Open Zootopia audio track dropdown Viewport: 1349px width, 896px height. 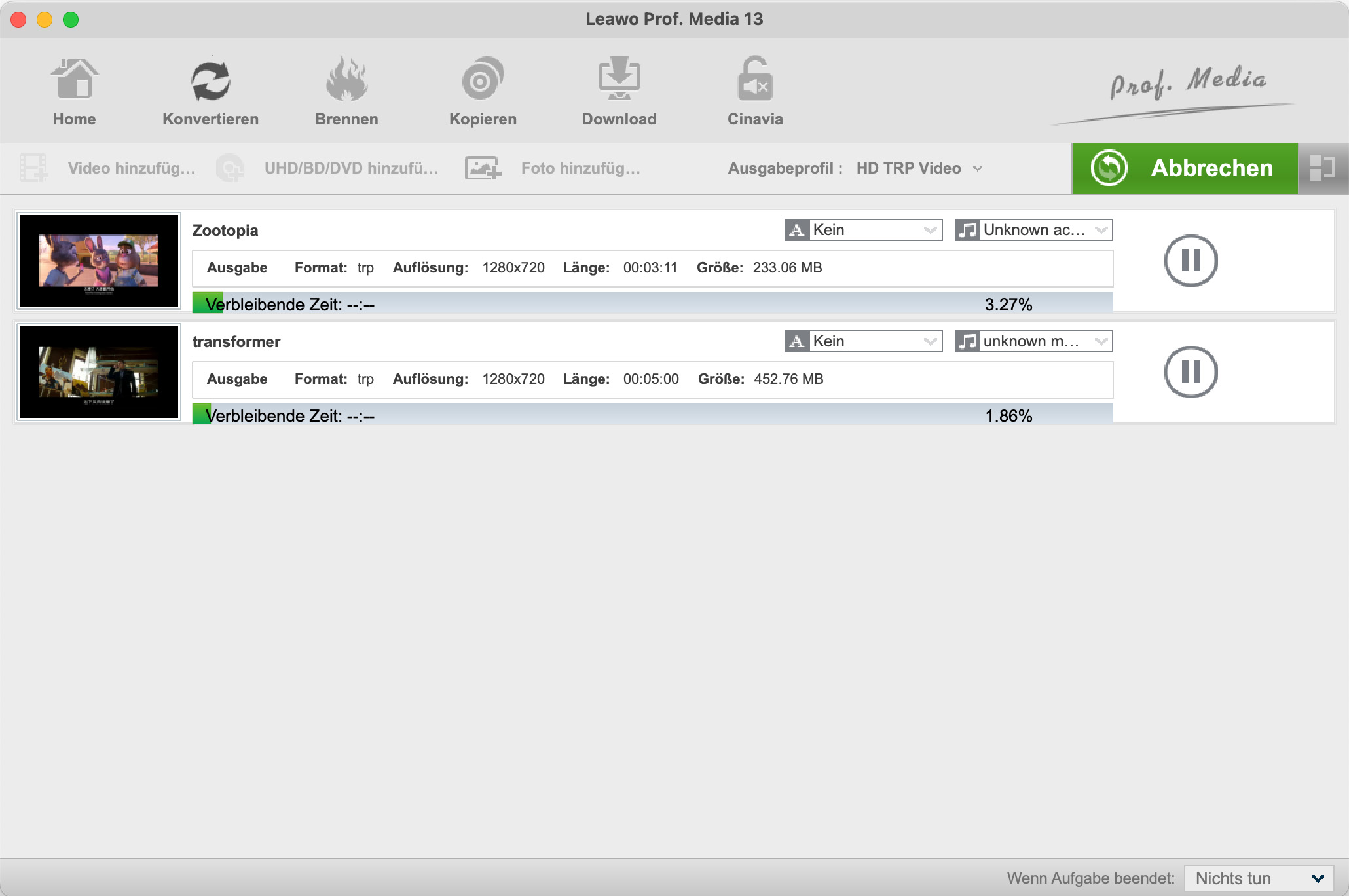tap(1033, 230)
